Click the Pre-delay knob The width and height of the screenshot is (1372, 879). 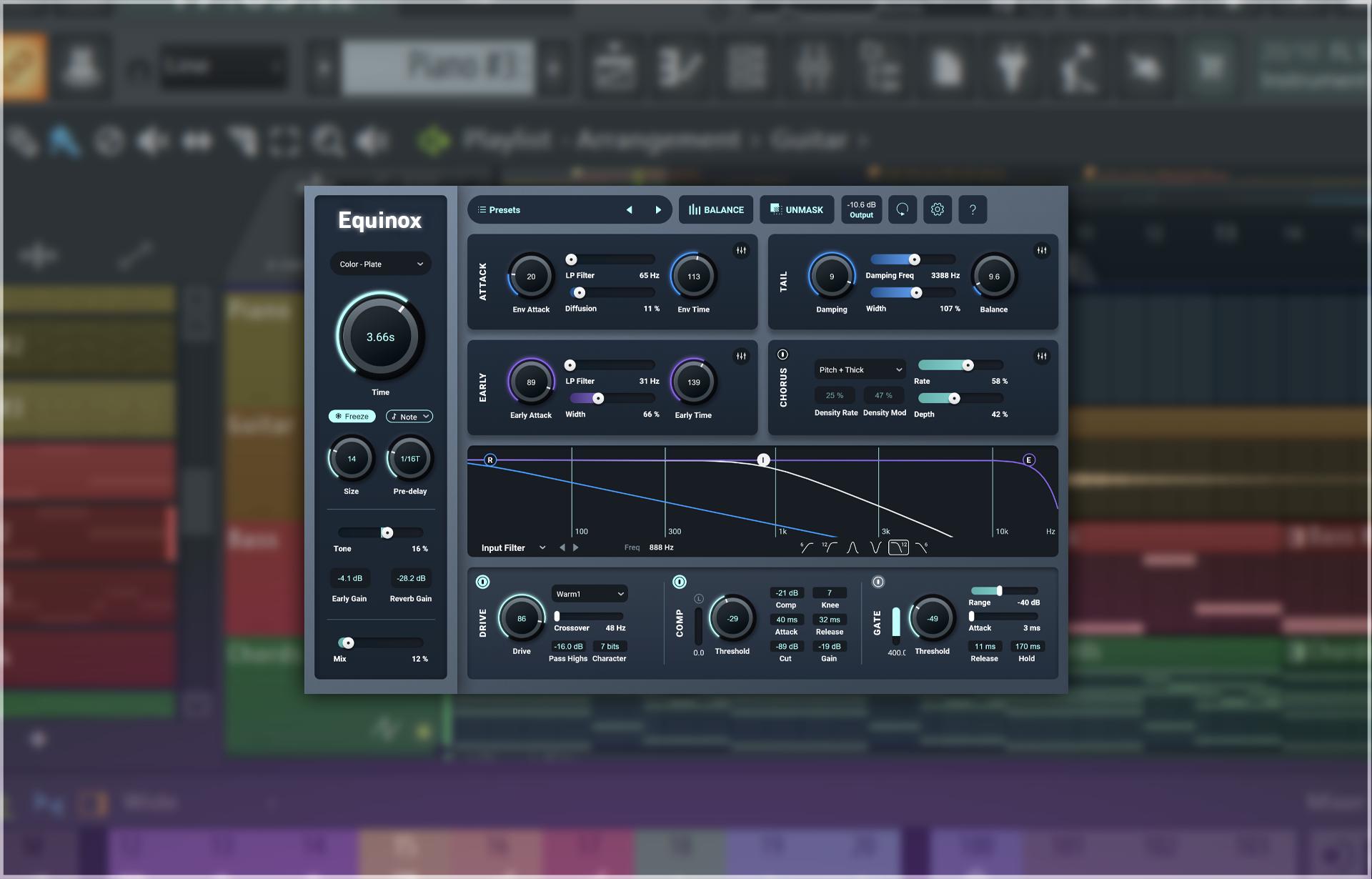[x=410, y=459]
